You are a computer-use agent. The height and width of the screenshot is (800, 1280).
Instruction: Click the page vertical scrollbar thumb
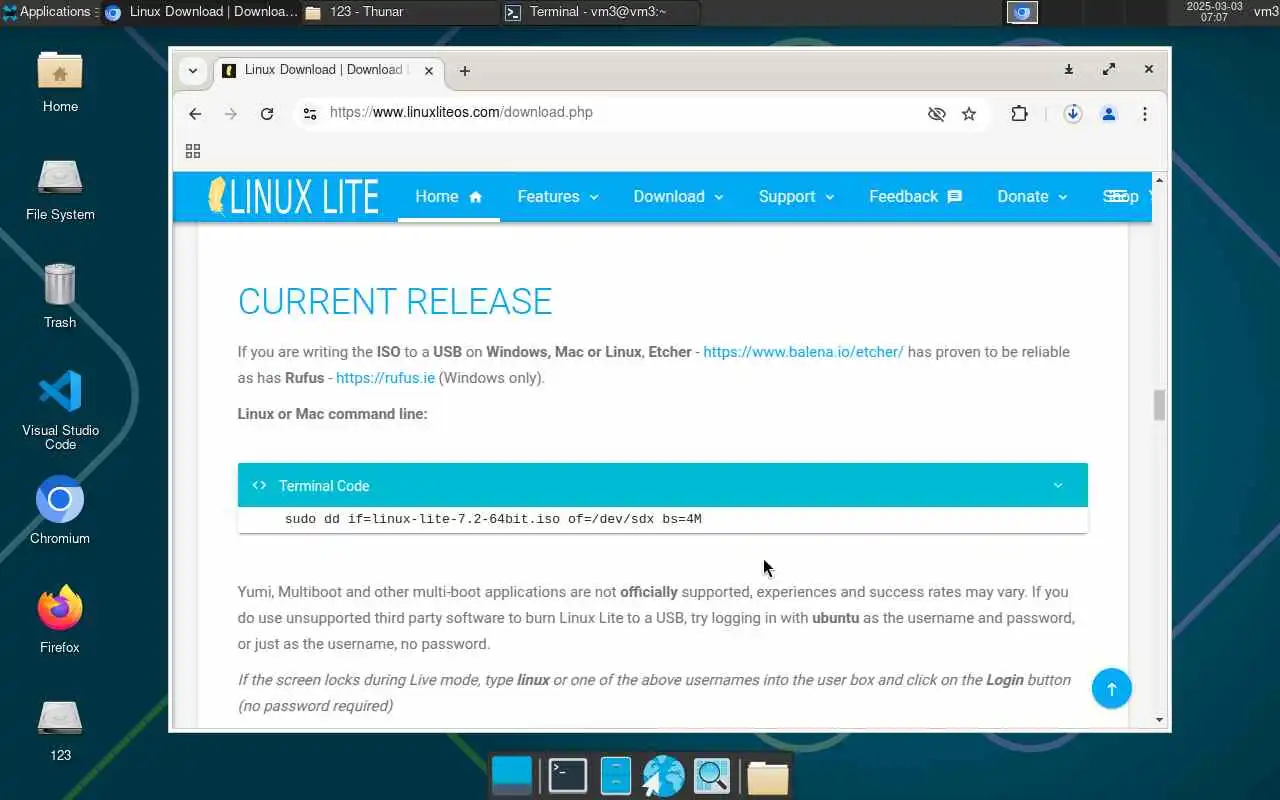click(x=1160, y=405)
